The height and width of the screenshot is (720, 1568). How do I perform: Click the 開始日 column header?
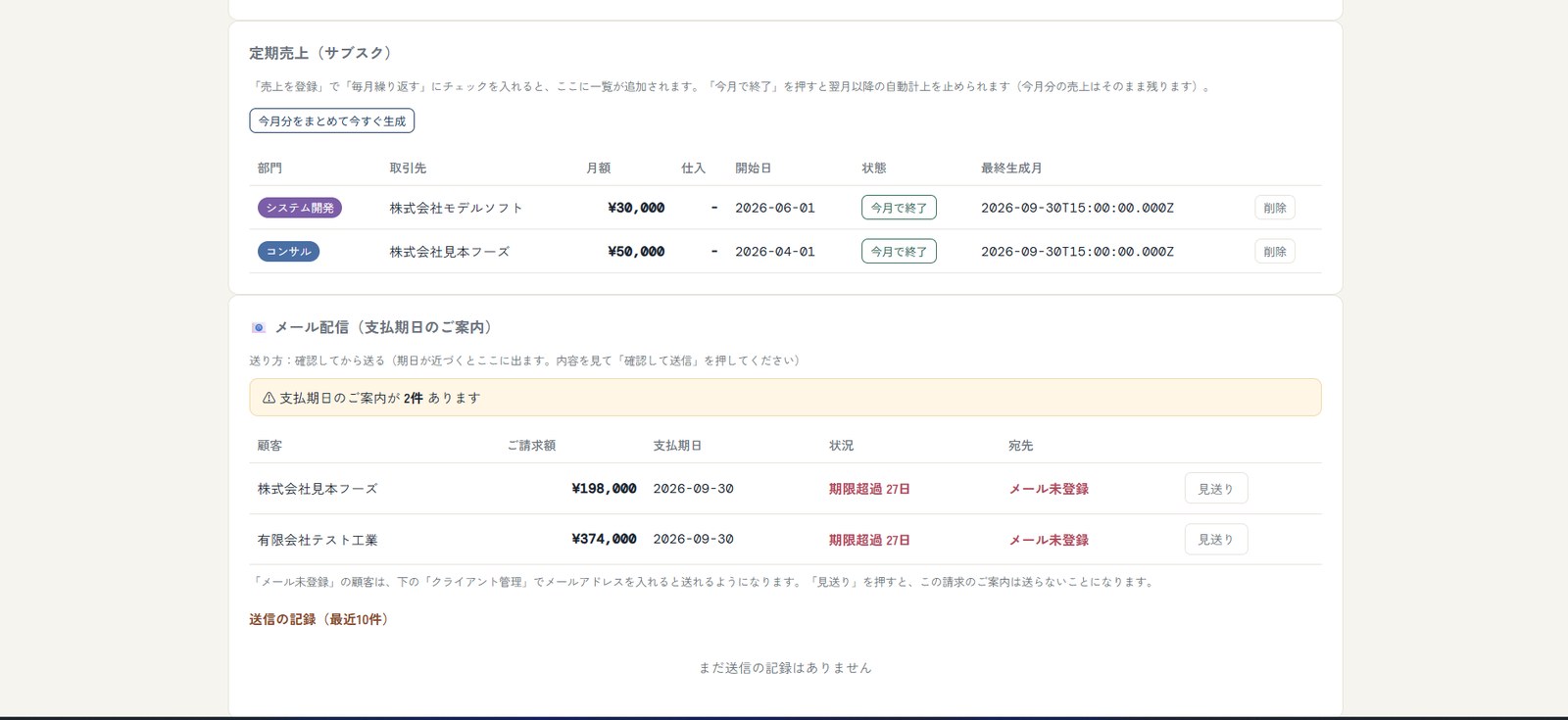[x=754, y=168]
